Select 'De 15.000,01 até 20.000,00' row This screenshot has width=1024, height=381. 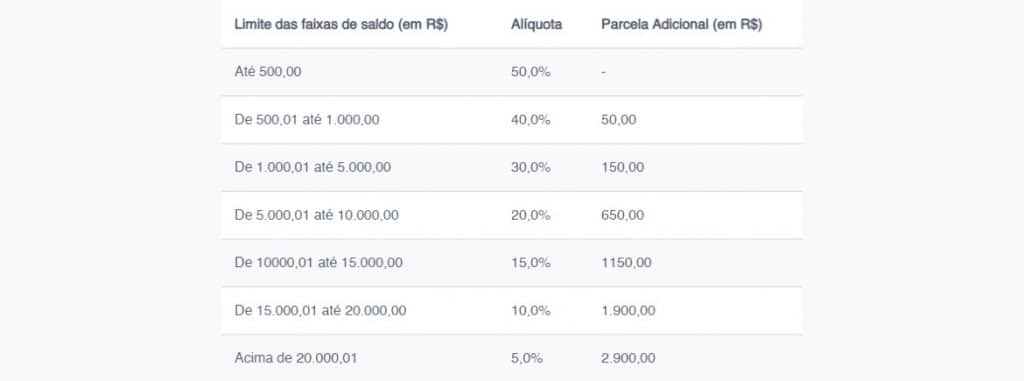pyautogui.click(x=512, y=310)
